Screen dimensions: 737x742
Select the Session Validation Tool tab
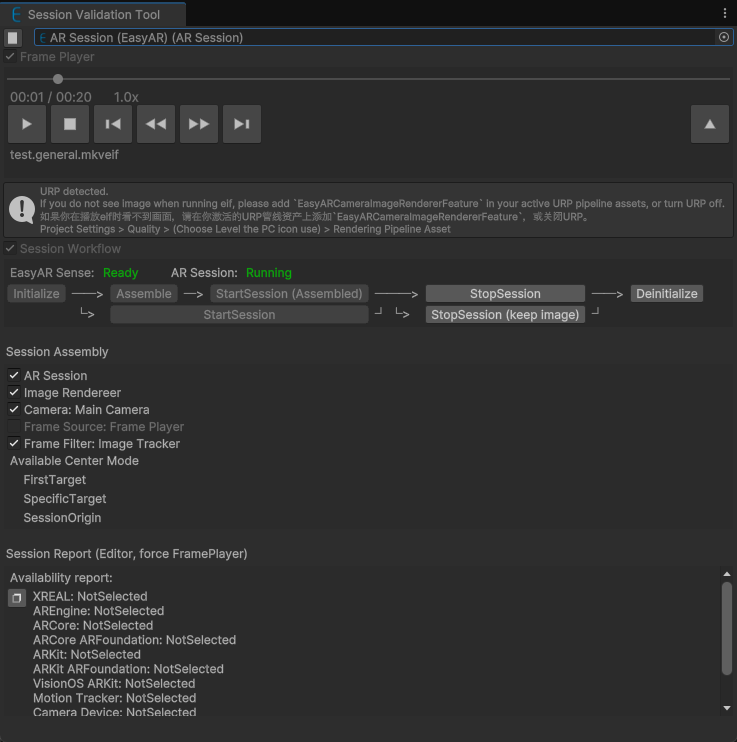pos(92,15)
